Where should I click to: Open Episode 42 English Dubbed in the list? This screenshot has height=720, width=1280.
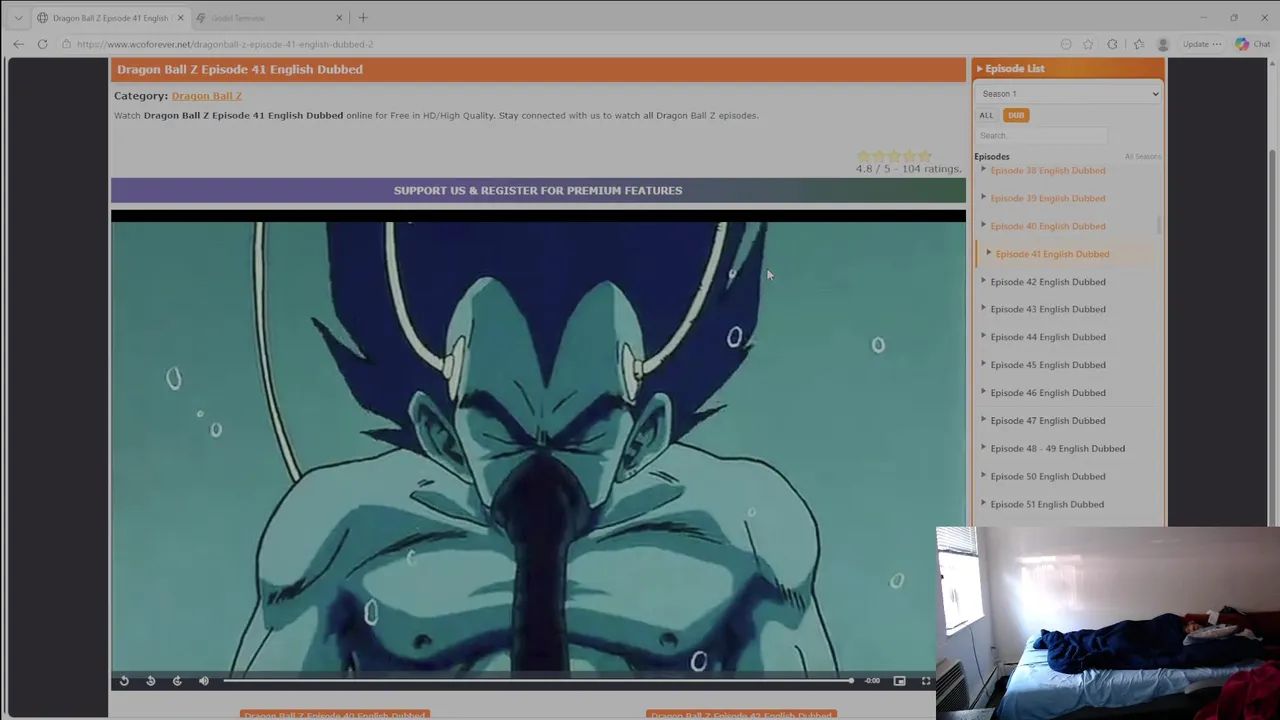(1048, 282)
